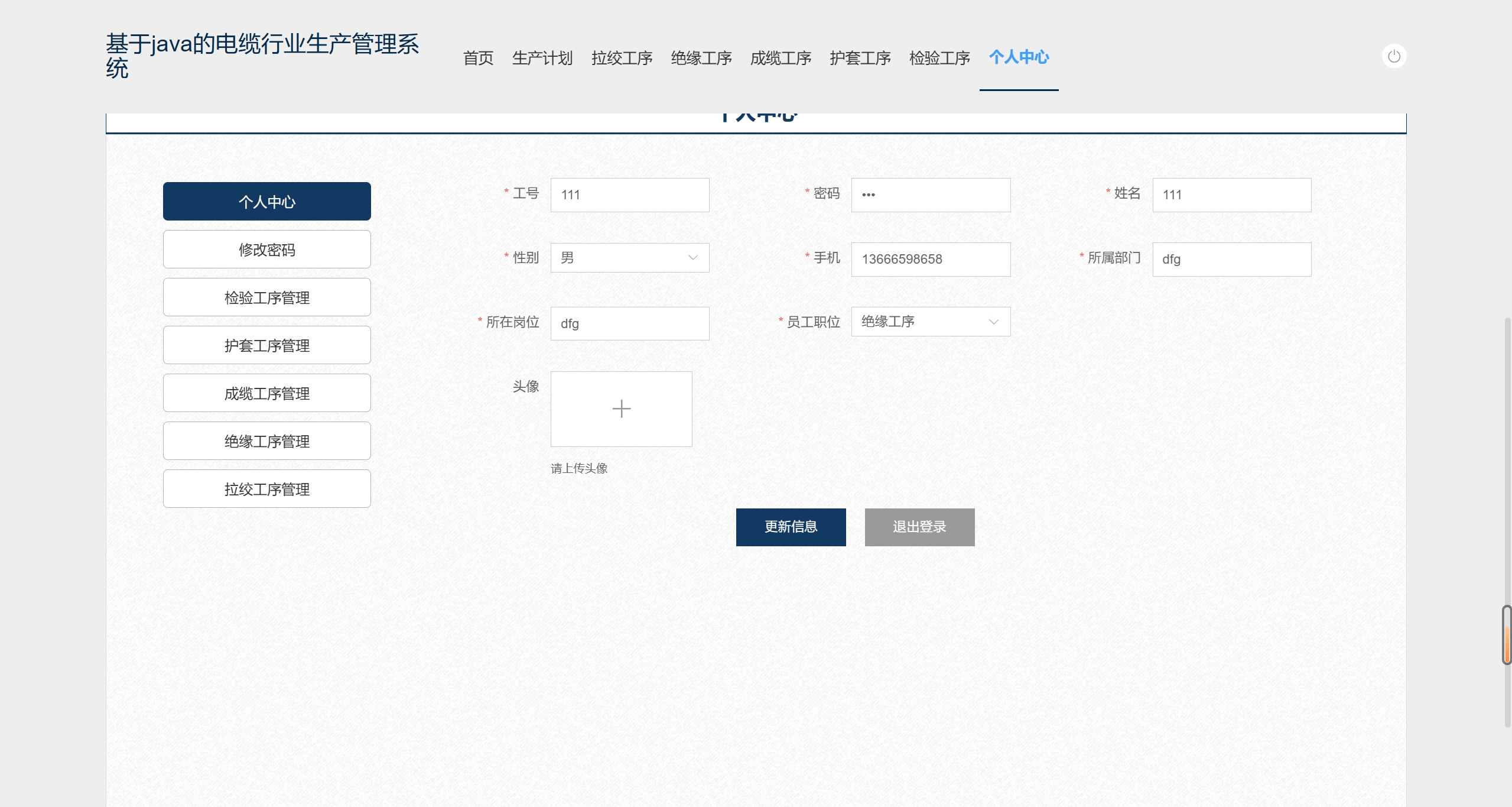Screen dimensions: 1512x807
Task: Open the 员工职位 position dropdown
Action: click(931, 322)
